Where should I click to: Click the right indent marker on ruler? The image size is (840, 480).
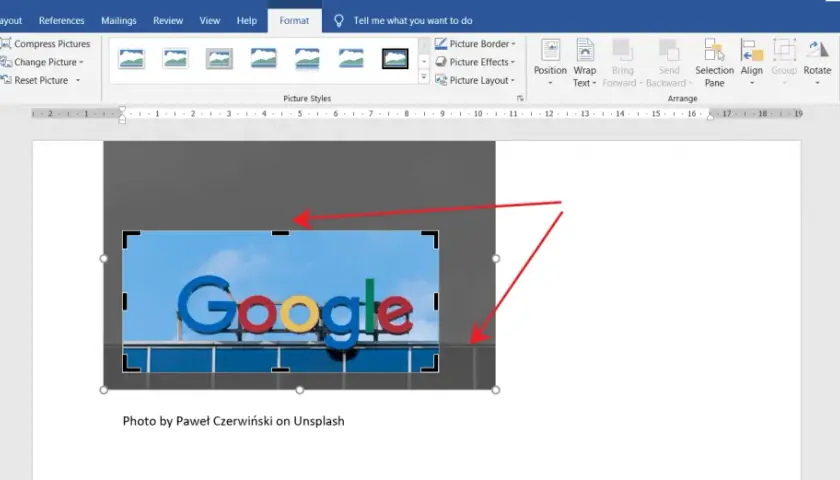point(710,116)
